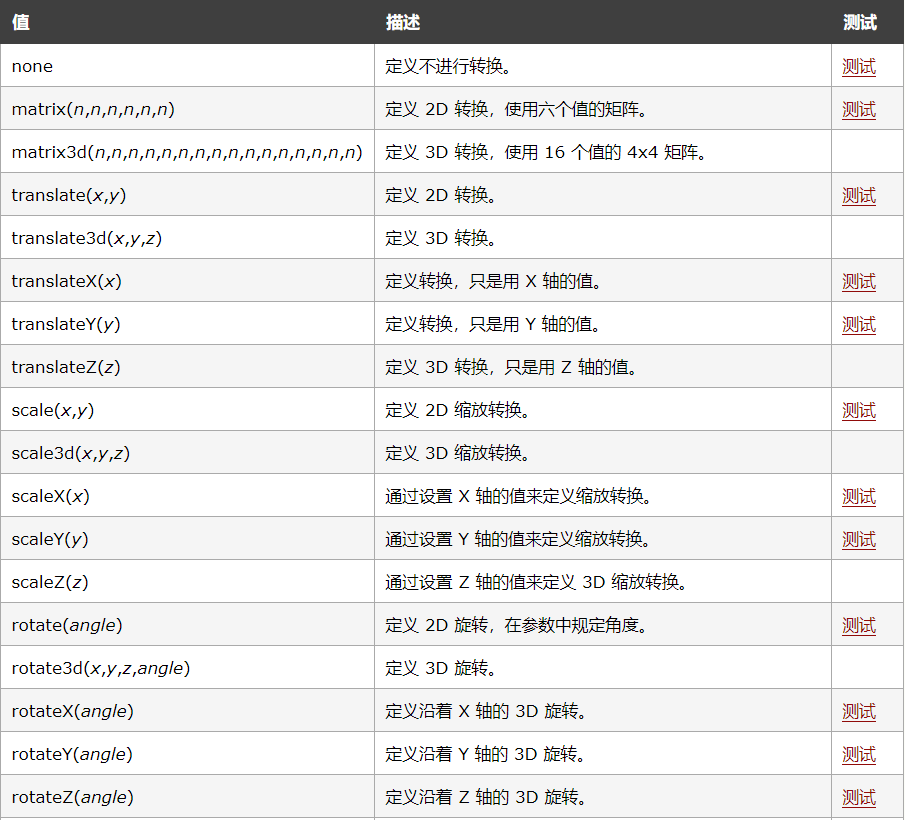The width and height of the screenshot is (905, 820).
Task: Open the 测试 link for none
Action: [x=858, y=66]
